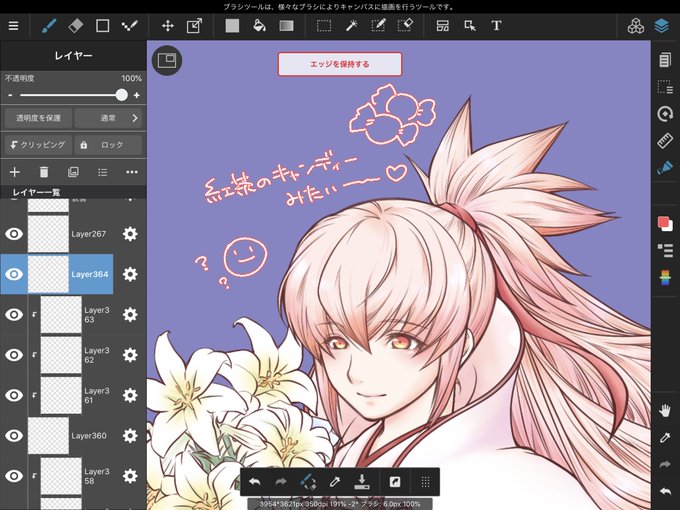Viewport: 680px width, 510px height.
Task: Open the 通常 blend mode dropdown
Action: click(108, 118)
